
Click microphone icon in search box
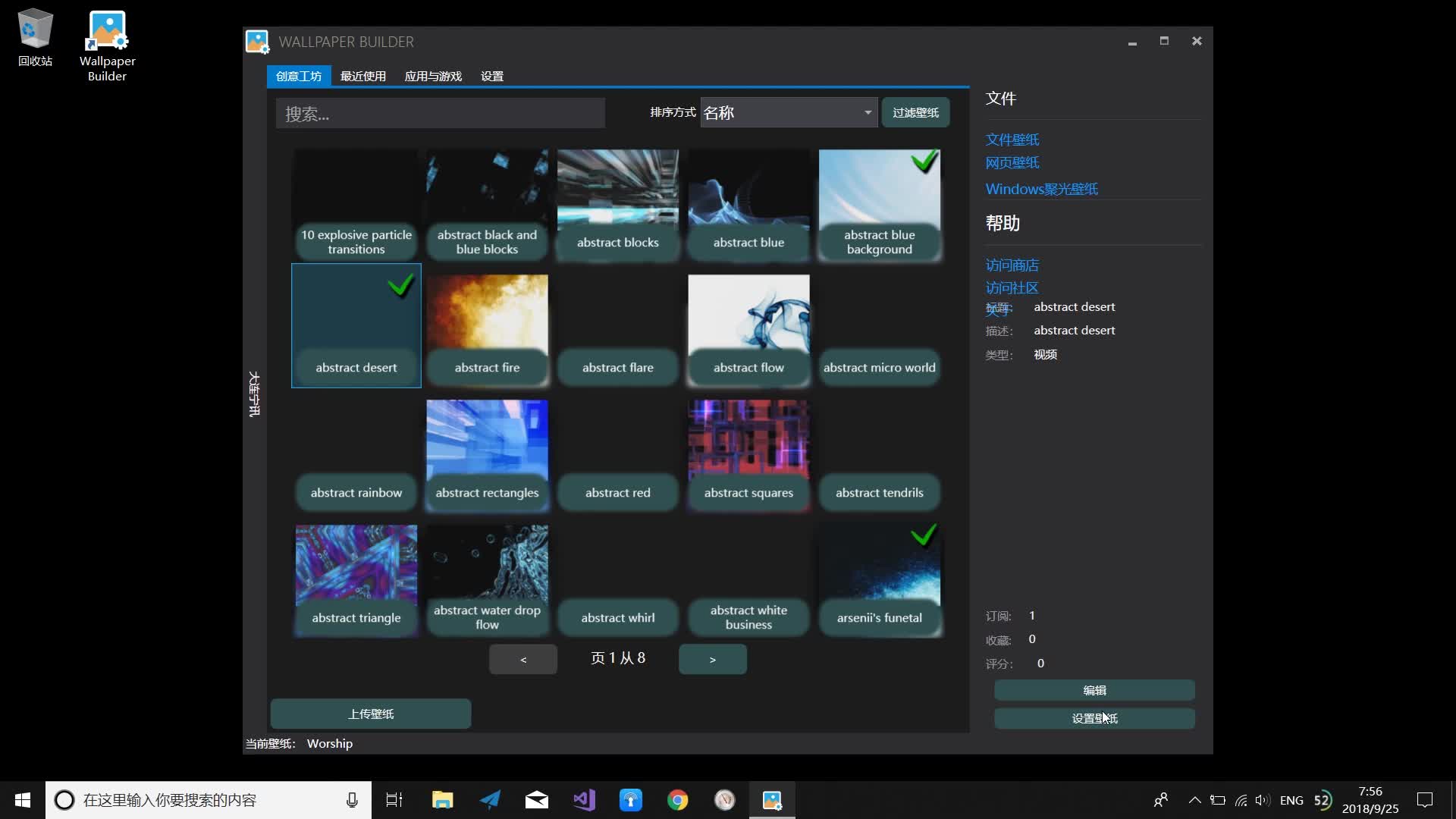point(352,800)
